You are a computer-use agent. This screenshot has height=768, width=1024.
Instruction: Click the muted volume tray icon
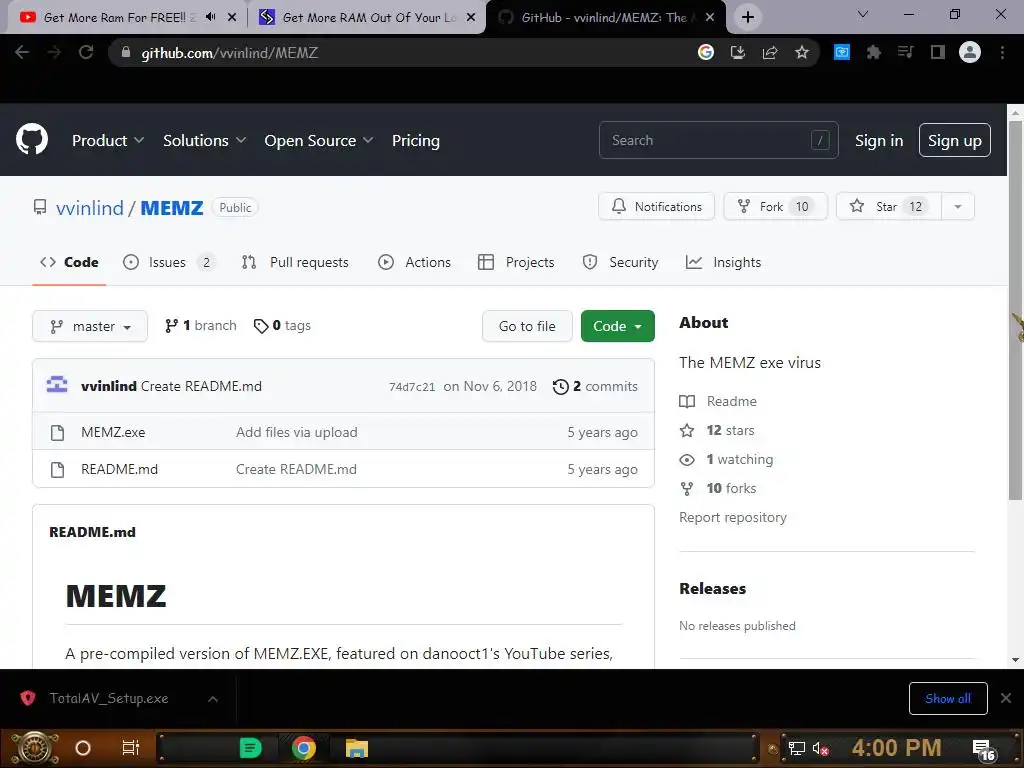click(x=820, y=748)
